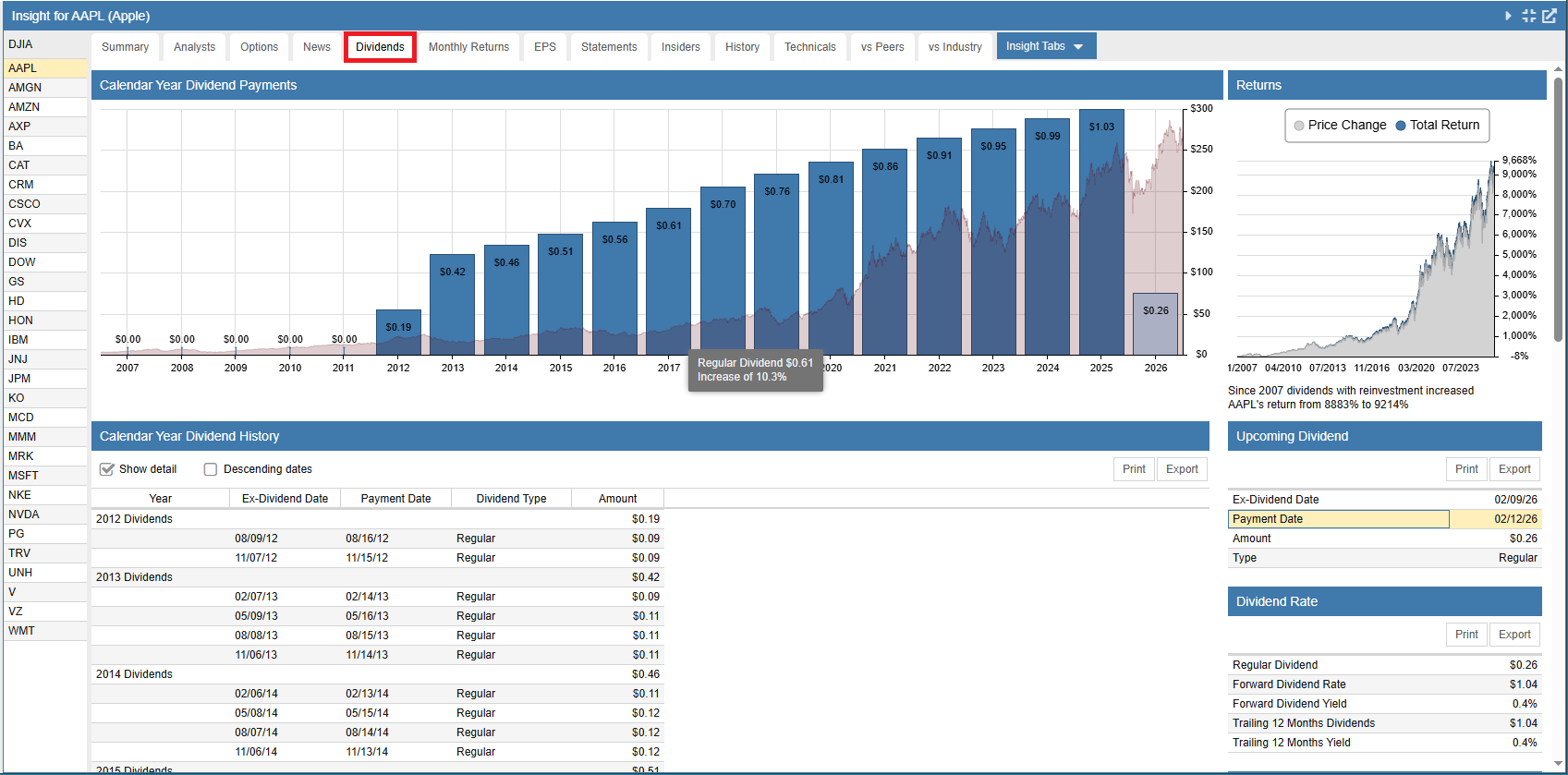Go to the Options tab
Screen dimensions: 1568x775
click(x=259, y=47)
